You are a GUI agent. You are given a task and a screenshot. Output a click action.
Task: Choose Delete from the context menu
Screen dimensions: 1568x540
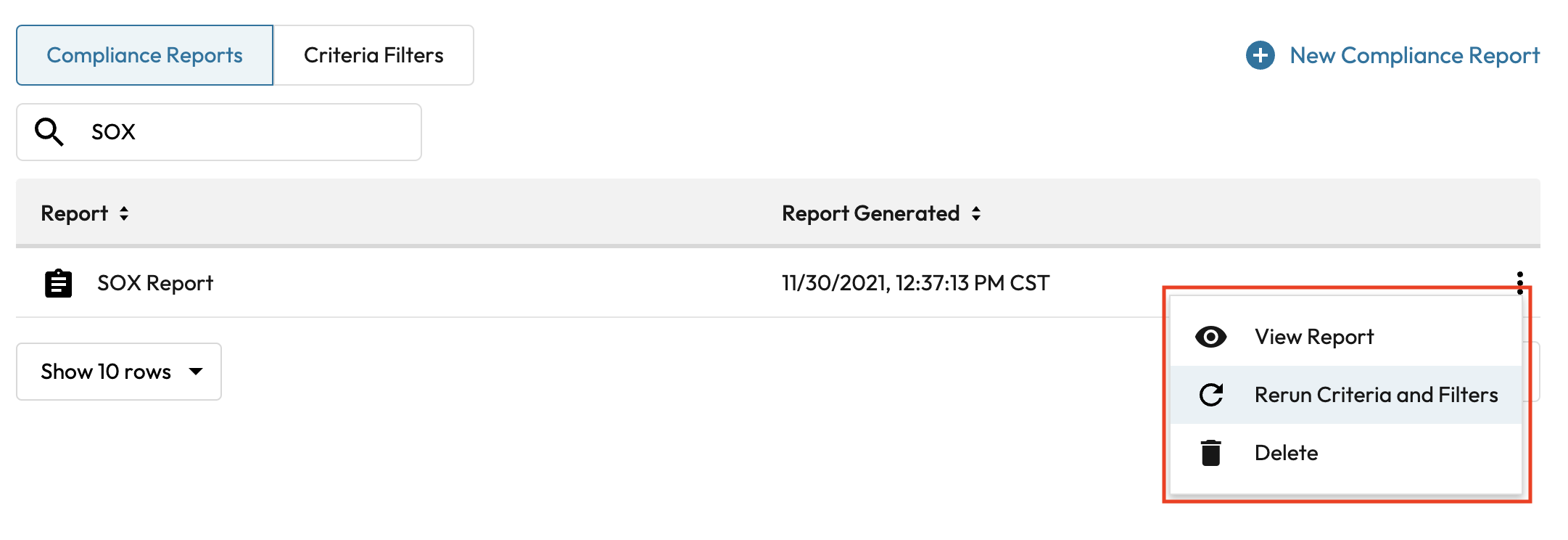click(x=1286, y=453)
